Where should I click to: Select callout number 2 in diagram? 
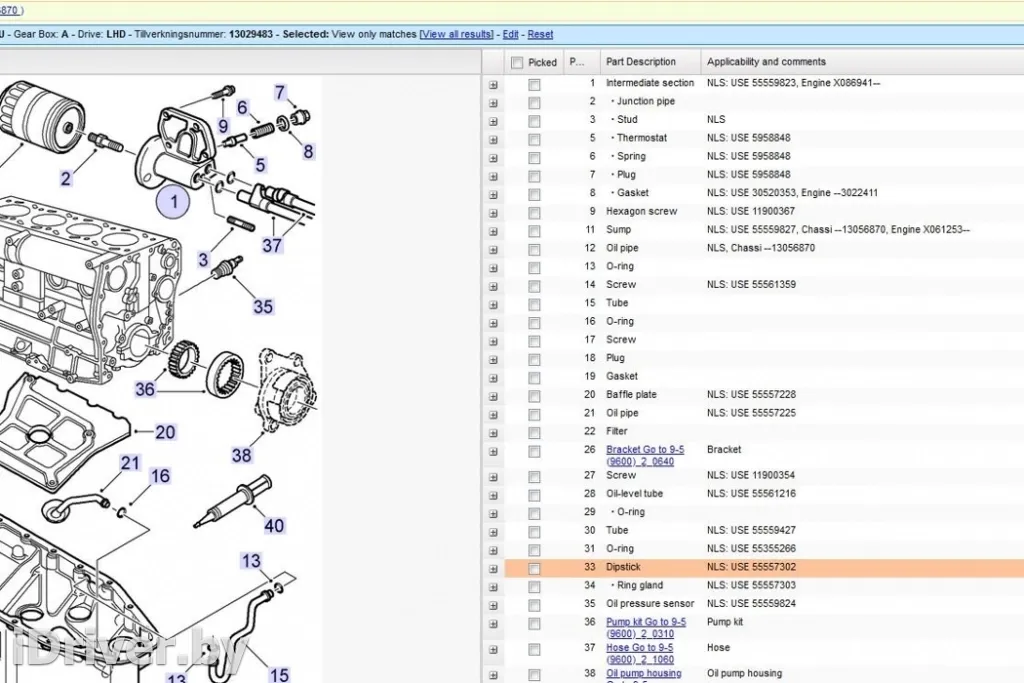click(x=66, y=179)
